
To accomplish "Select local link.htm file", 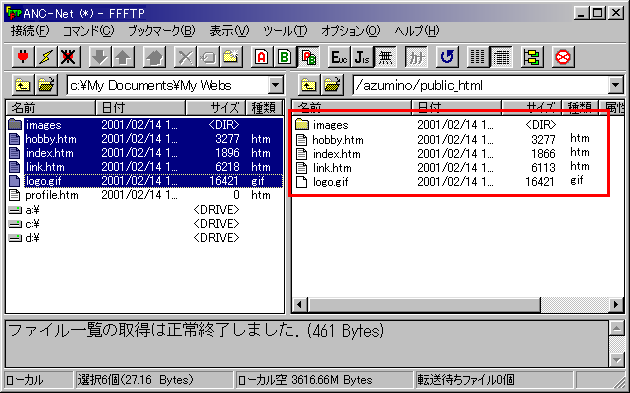I will coord(145,167).
